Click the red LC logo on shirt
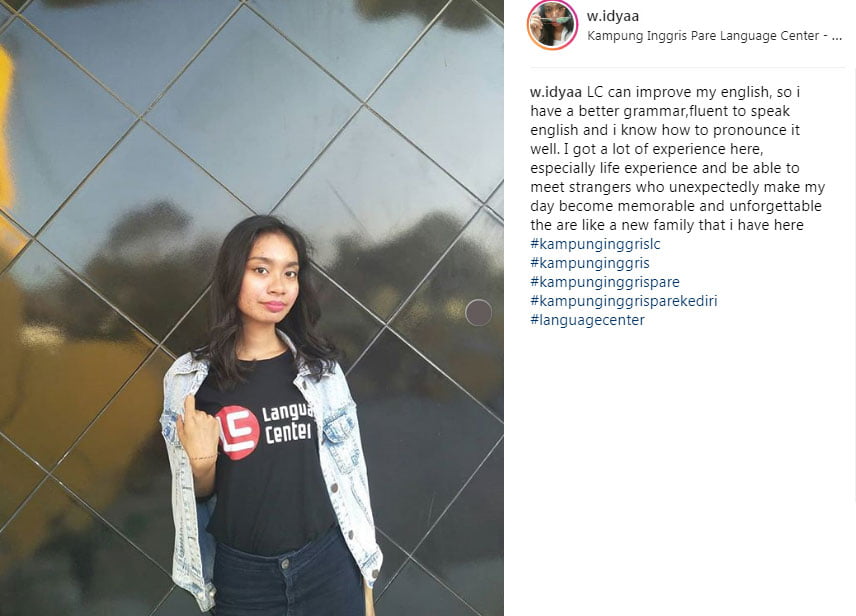856x616 pixels. 238,432
